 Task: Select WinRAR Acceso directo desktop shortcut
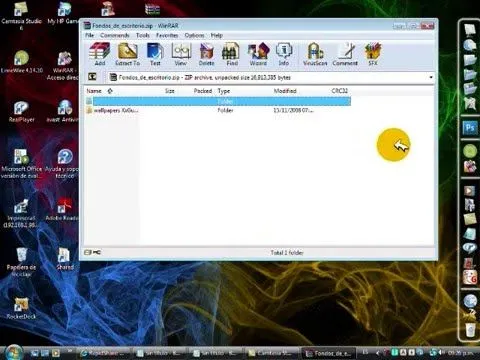coord(63,66)
